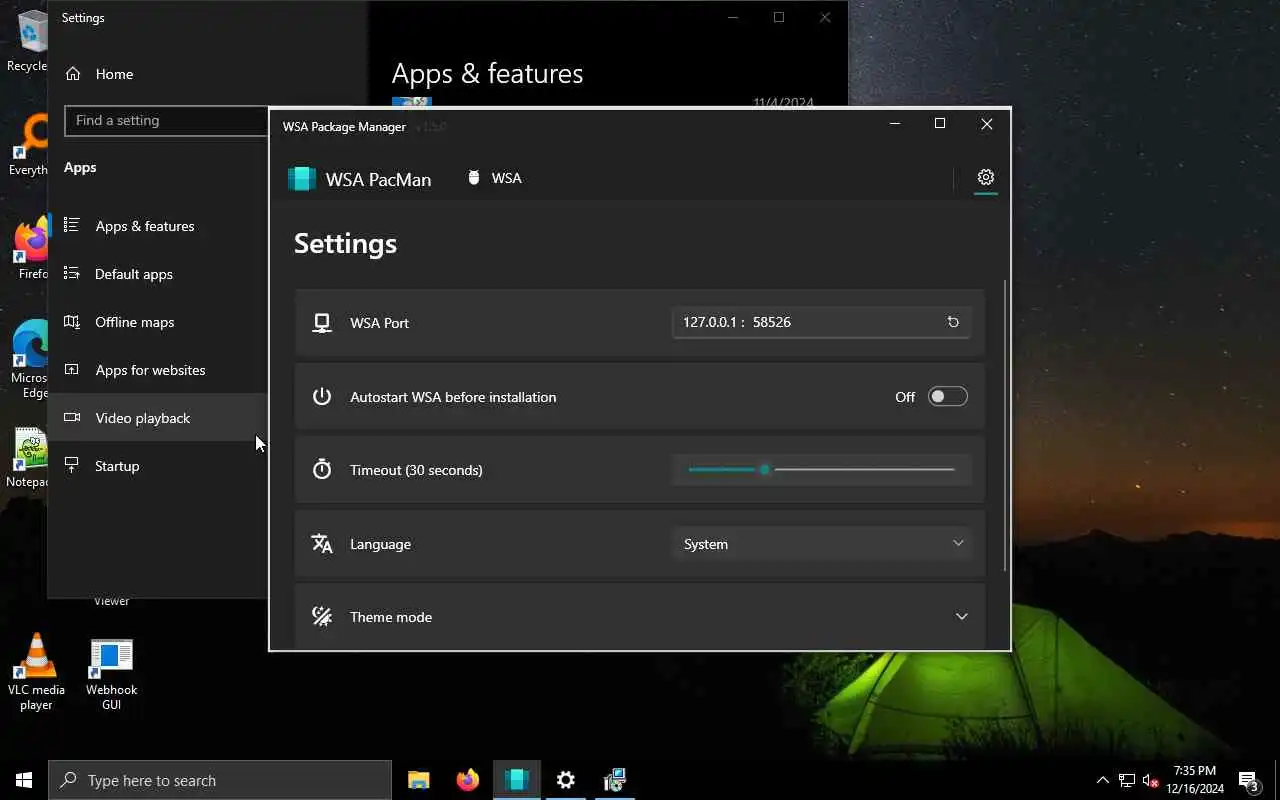Click the muted volume tray icon

(x=1150, y=780)
